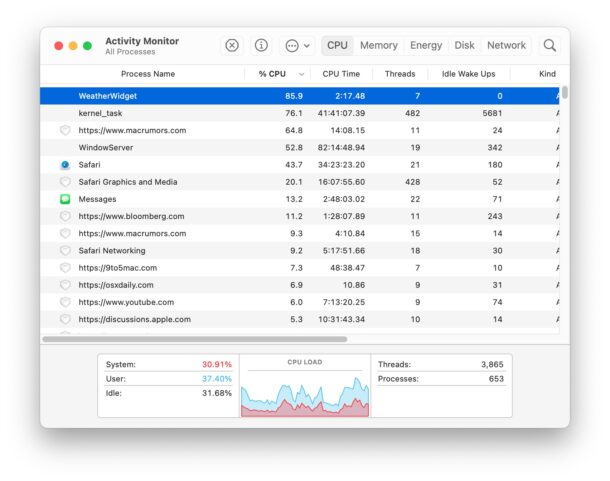Open the Disk tab
This screenshot has width=610, height=481.
(464, 45)
